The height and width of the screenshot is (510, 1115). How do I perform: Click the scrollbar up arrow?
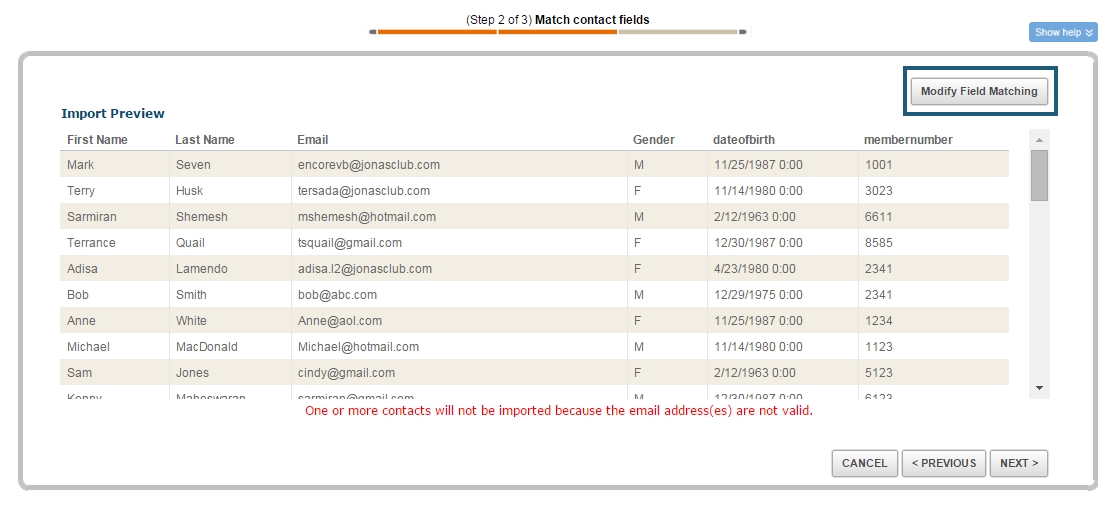pyautogui.click(x=1039, y=139)
